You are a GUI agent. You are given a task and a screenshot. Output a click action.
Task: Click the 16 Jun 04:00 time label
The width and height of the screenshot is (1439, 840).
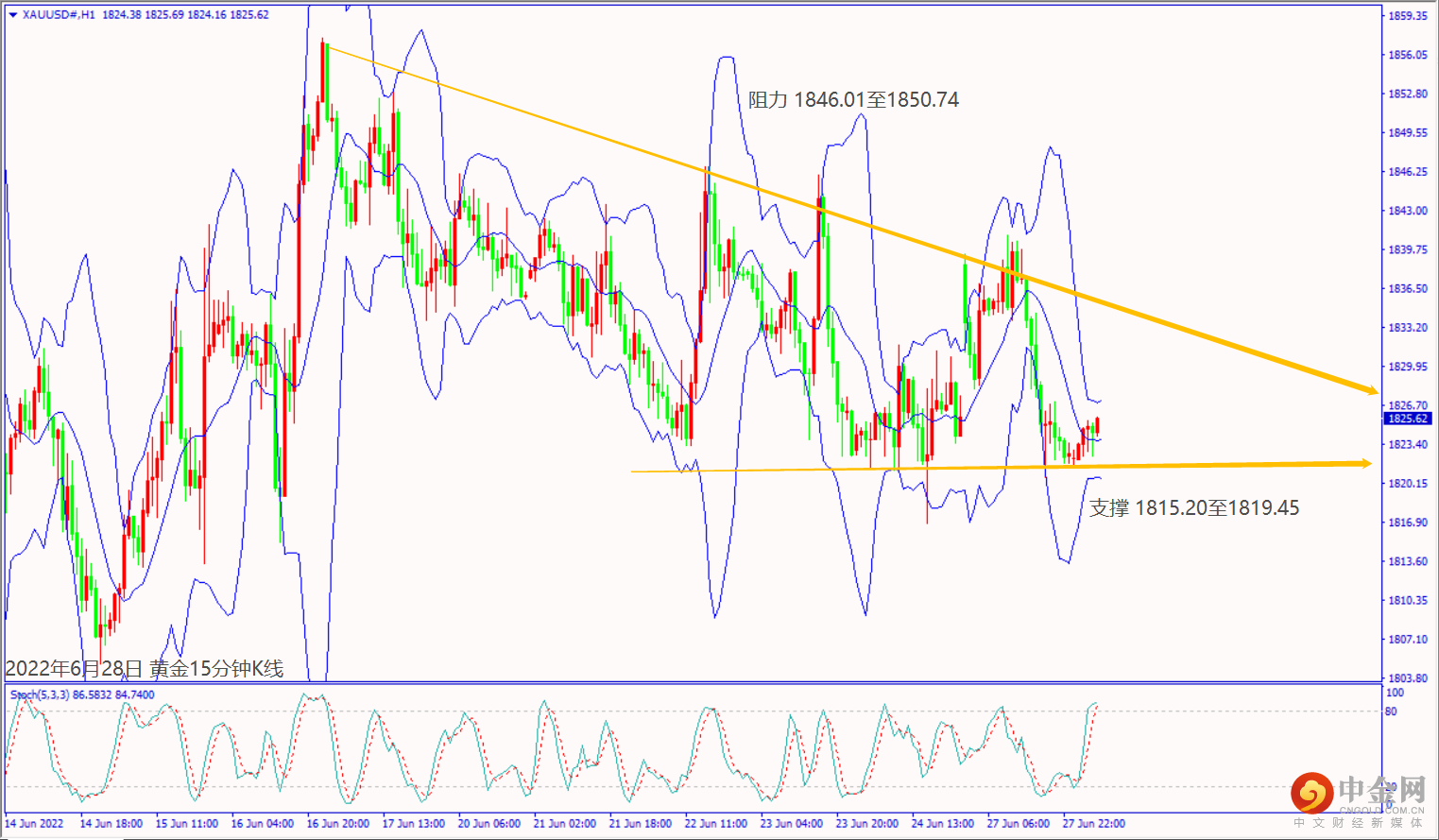click(263, 824)
